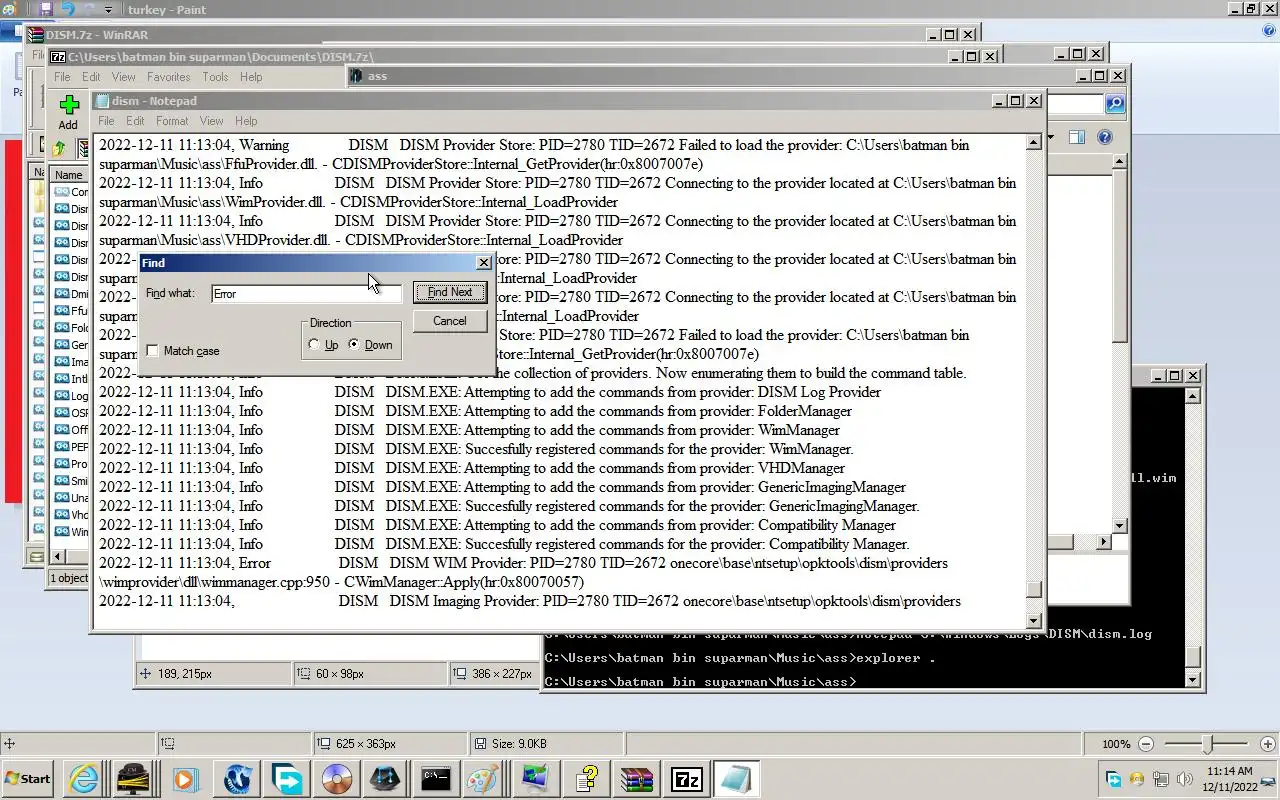Click the volume speaker tray icon

coord(1184,779)
